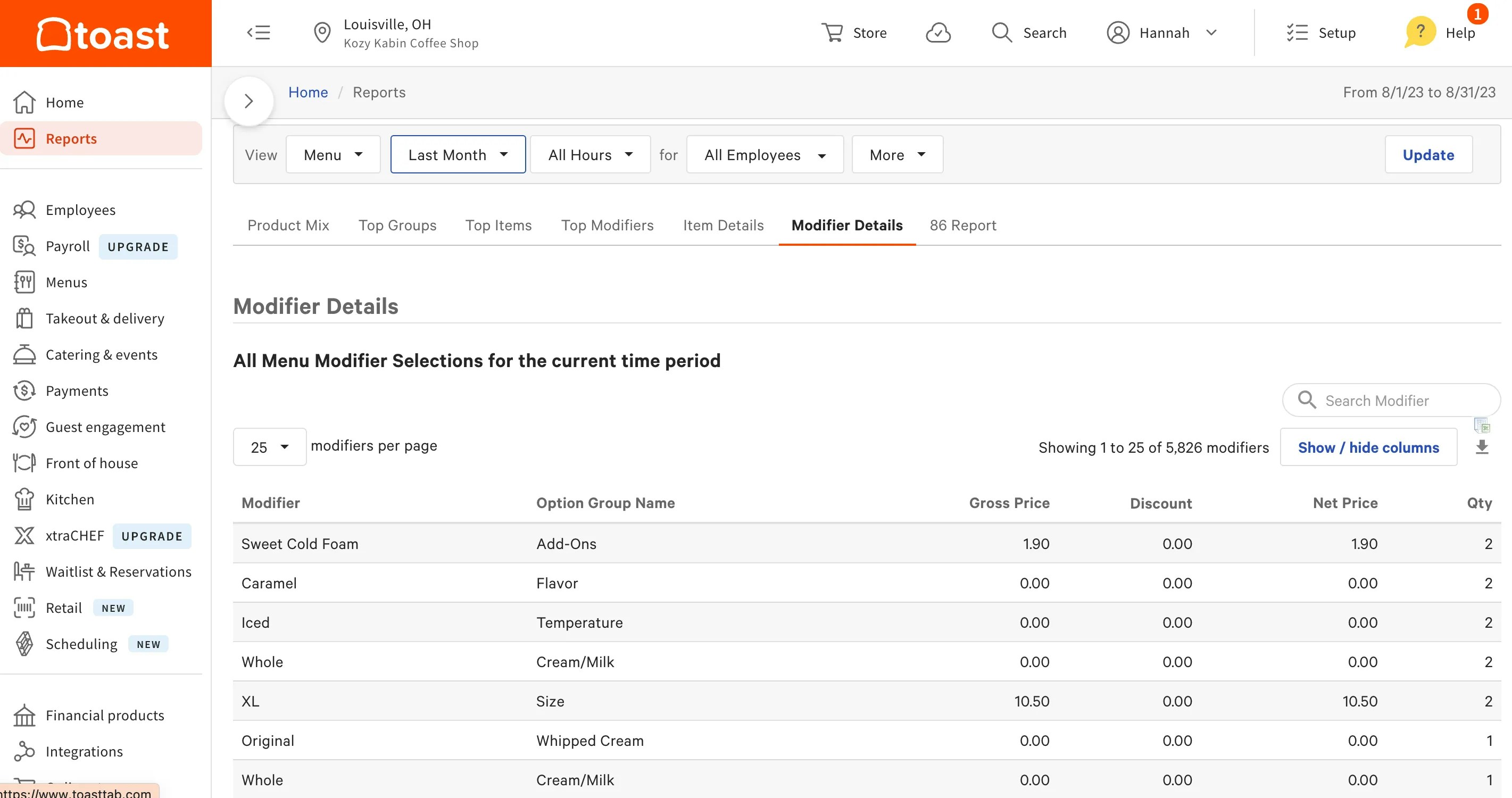This screenshot has width=1512, height=798.
Task: Click the Whipped Cream option group cell
Action: click(x=590, y=741)
